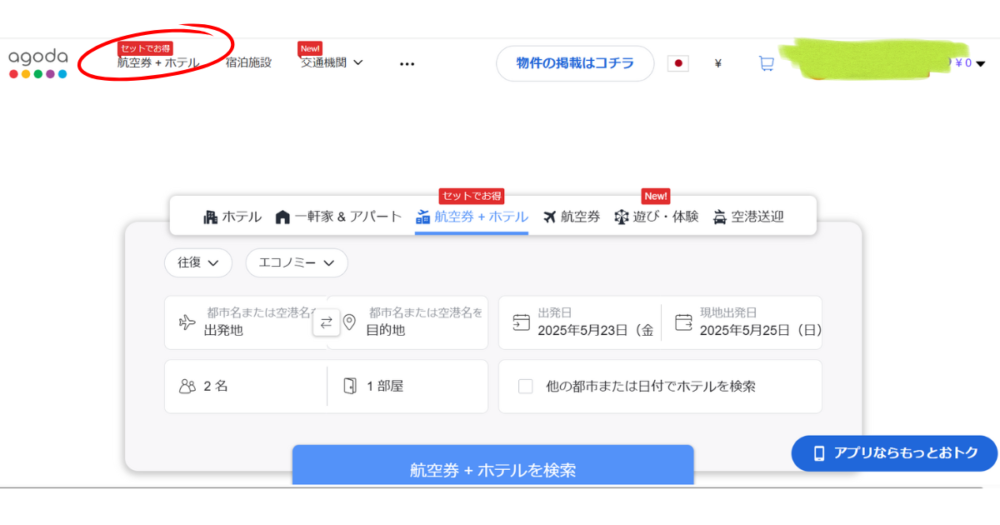The height and width of the screenshot is (525, 1000).
Task: Click the plane icon on 航空券 tab
Action: point(550,217)
